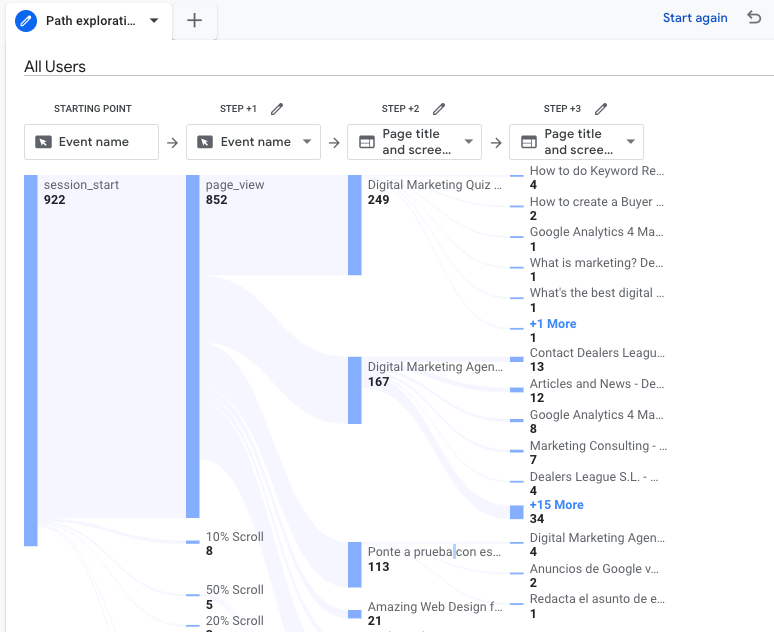Add a new tab with the plus button
Image resolution: width=774 pixels, height=632 pixels.
pos(194,20)
